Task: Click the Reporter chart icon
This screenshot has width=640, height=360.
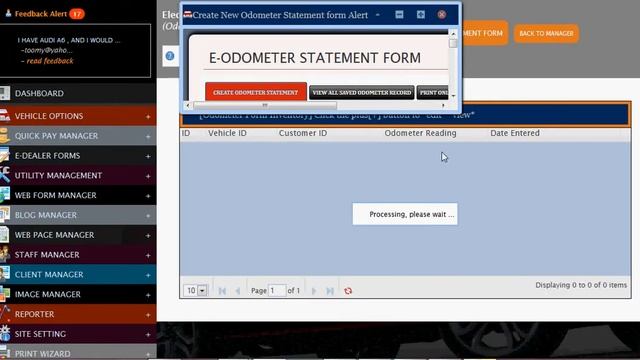Action: click(4, 314)
